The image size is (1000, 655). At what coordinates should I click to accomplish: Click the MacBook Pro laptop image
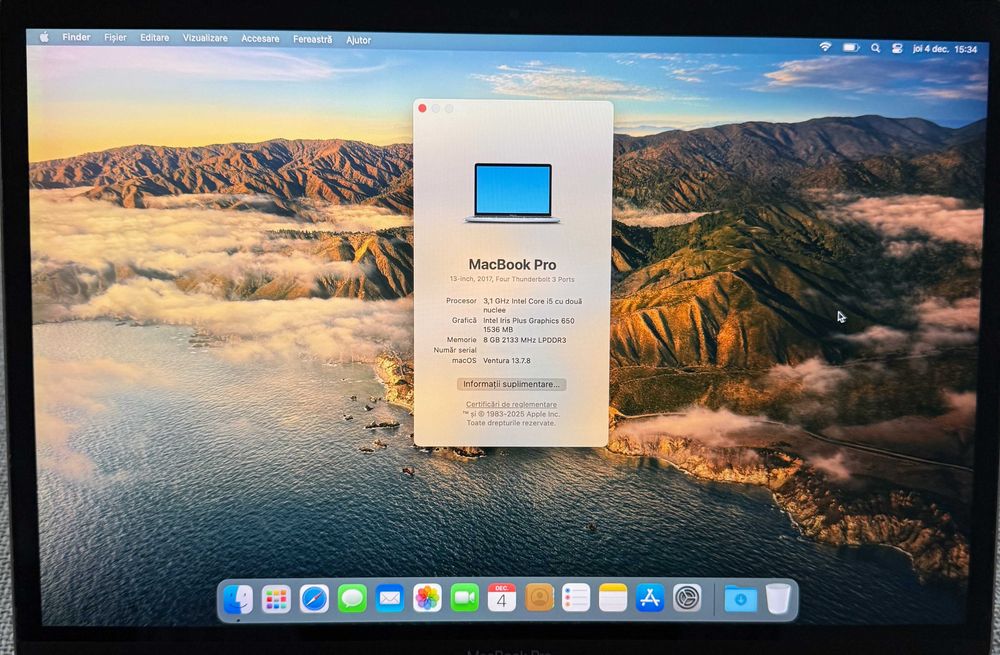coord(513,193)
